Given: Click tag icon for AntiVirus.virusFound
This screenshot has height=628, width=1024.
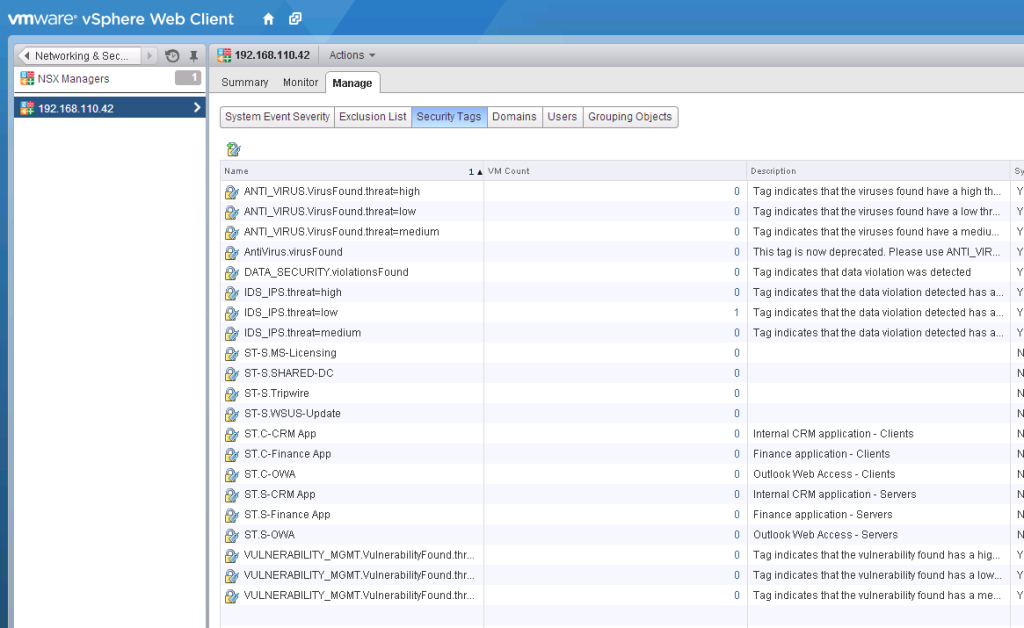Looking at the screenshot, I should (x=231, y=253).
